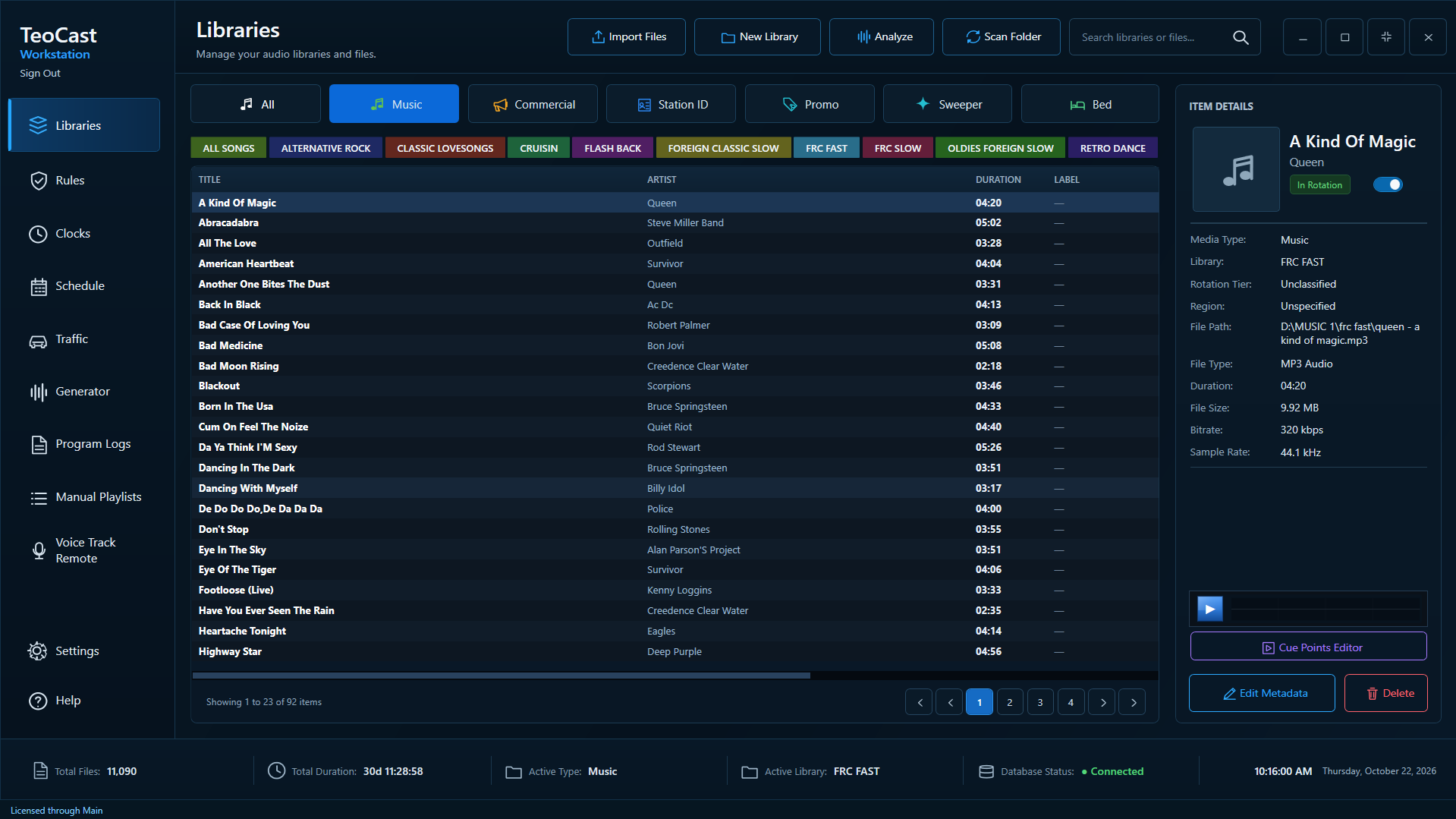The height and width of the screenshot is (819, 1456).
Task: Switch to the Station ID tab
Action: [x=671, y=104]
